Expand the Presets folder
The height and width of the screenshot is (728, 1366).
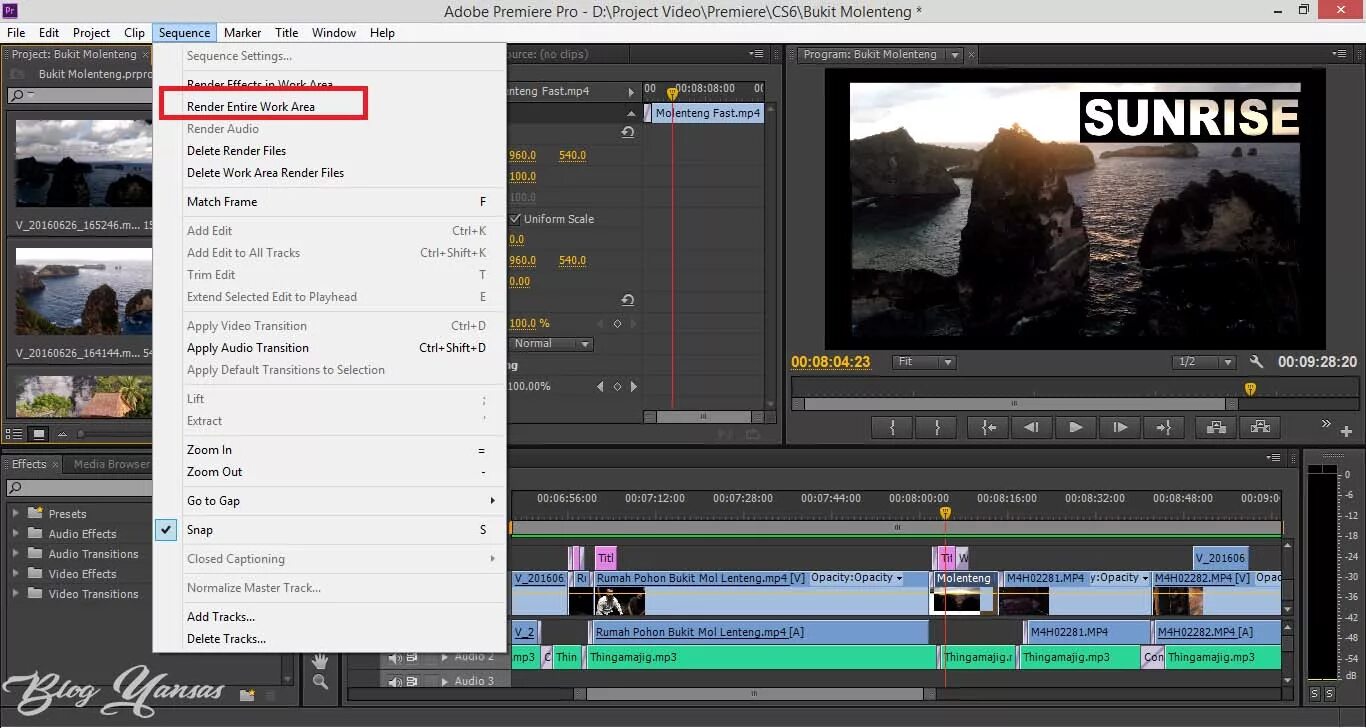pos(16,513)
